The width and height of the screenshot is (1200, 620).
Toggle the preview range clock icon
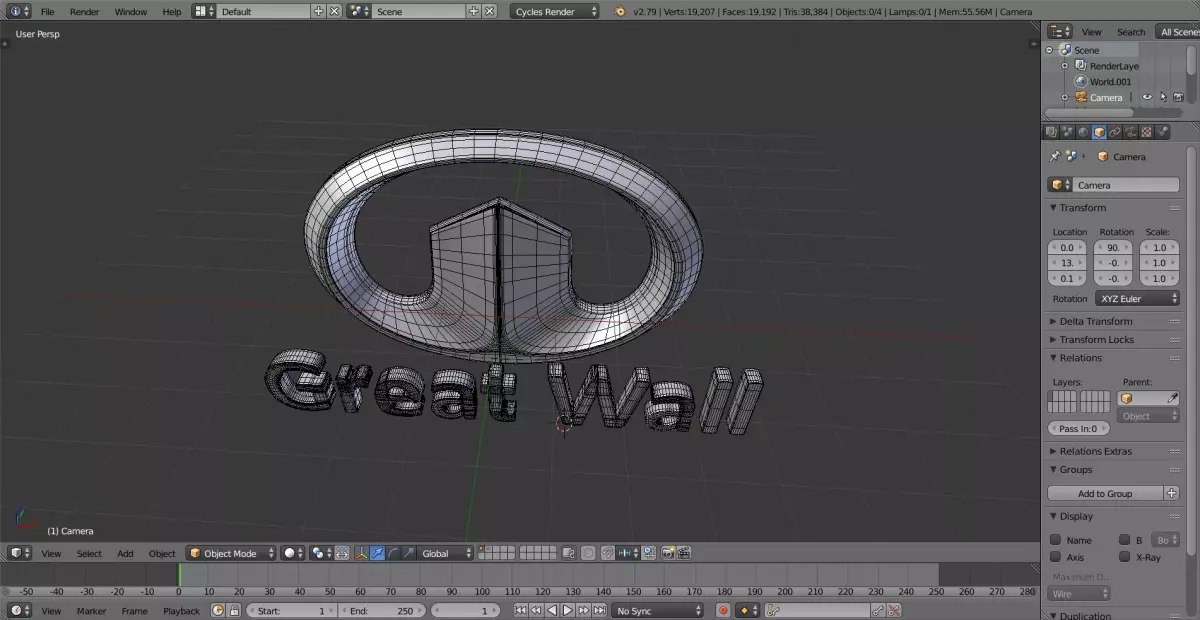point(218,611)
